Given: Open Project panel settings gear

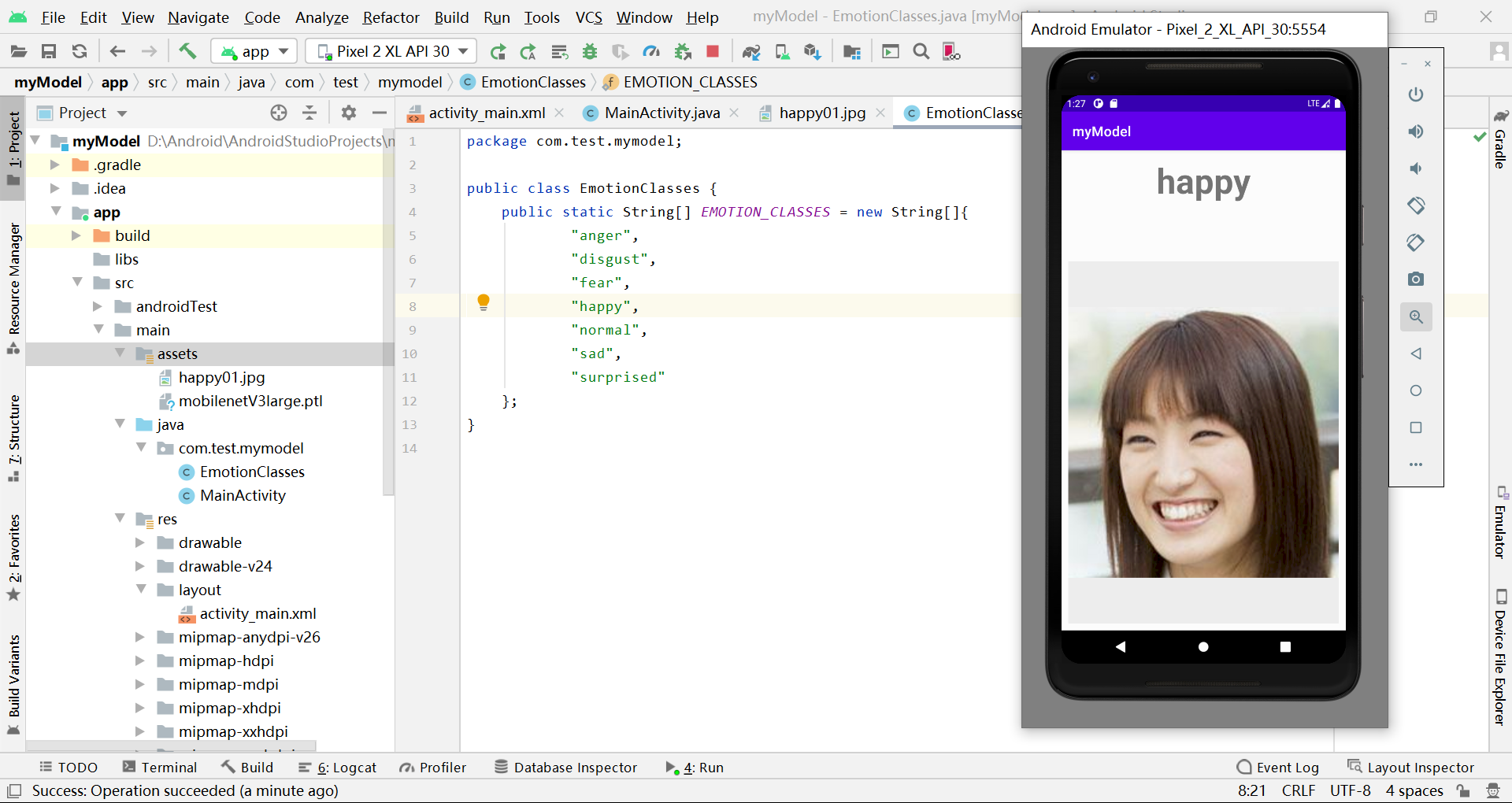Looking at the screenshot, I should click(x=349, y=113).
